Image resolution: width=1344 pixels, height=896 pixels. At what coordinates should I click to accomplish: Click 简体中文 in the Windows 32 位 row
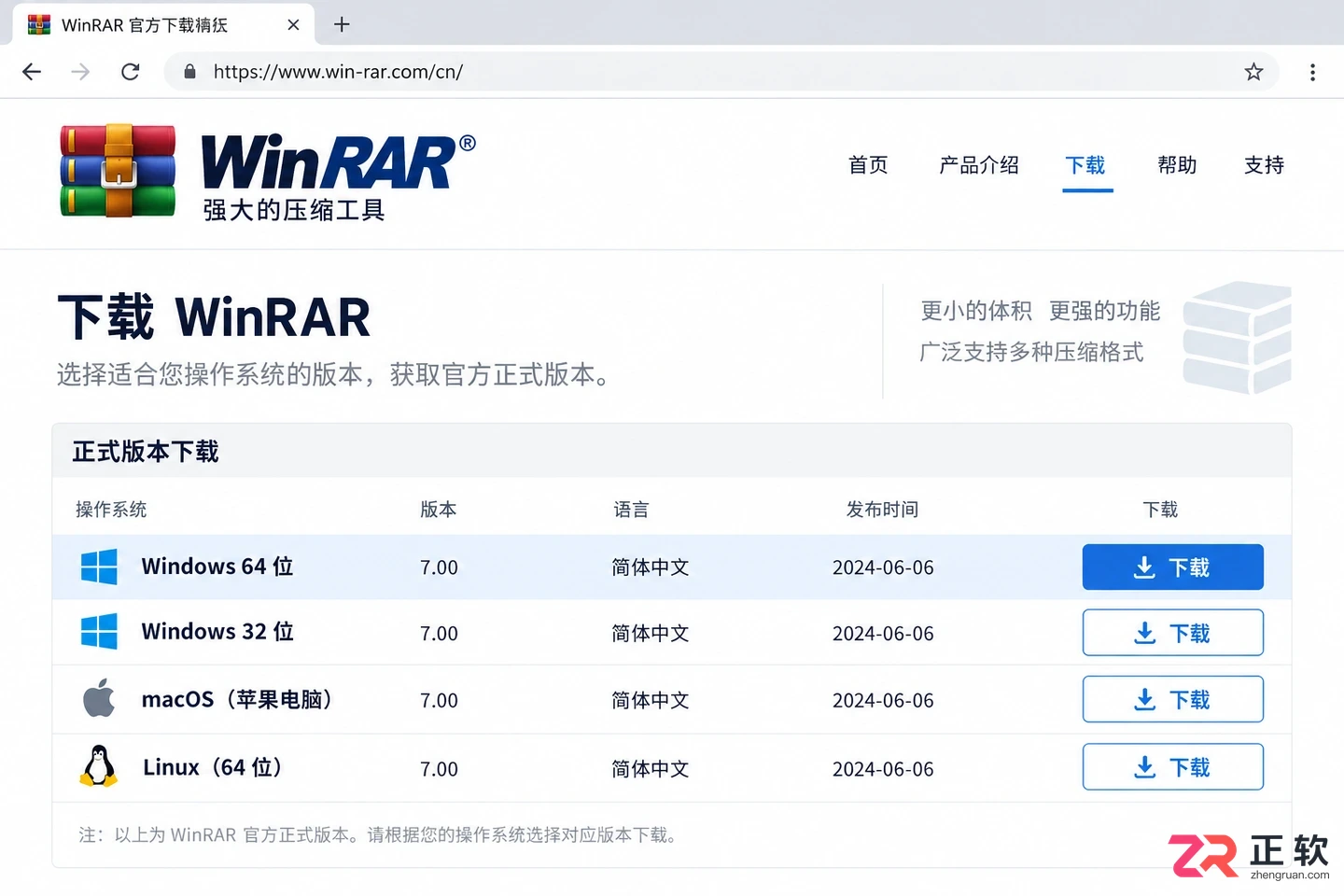pyautogui.click(x=651, y=634)
